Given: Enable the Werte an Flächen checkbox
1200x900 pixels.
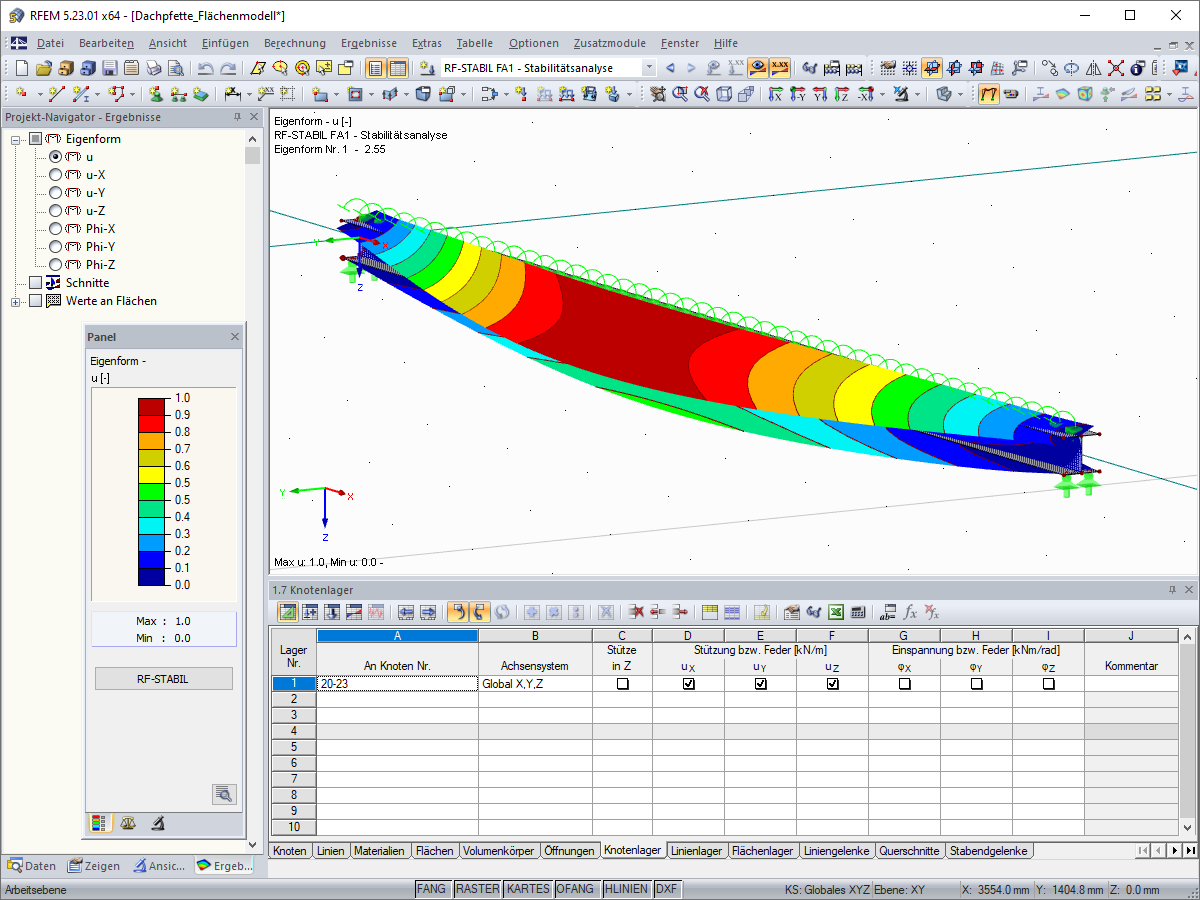Looking at the screenshot, I should tap(36, 301).
